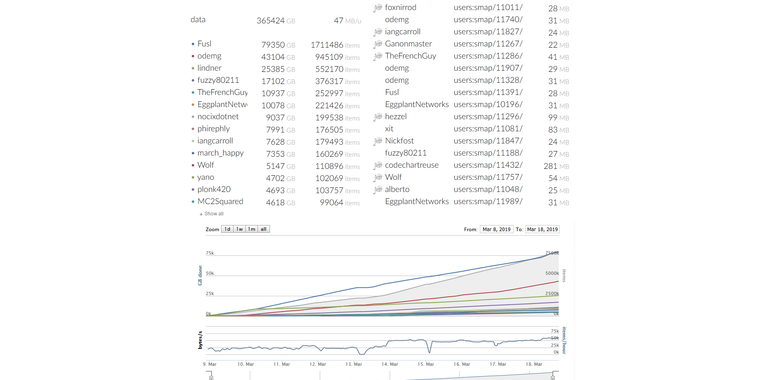Edit the From date field

tap(497, 229)
